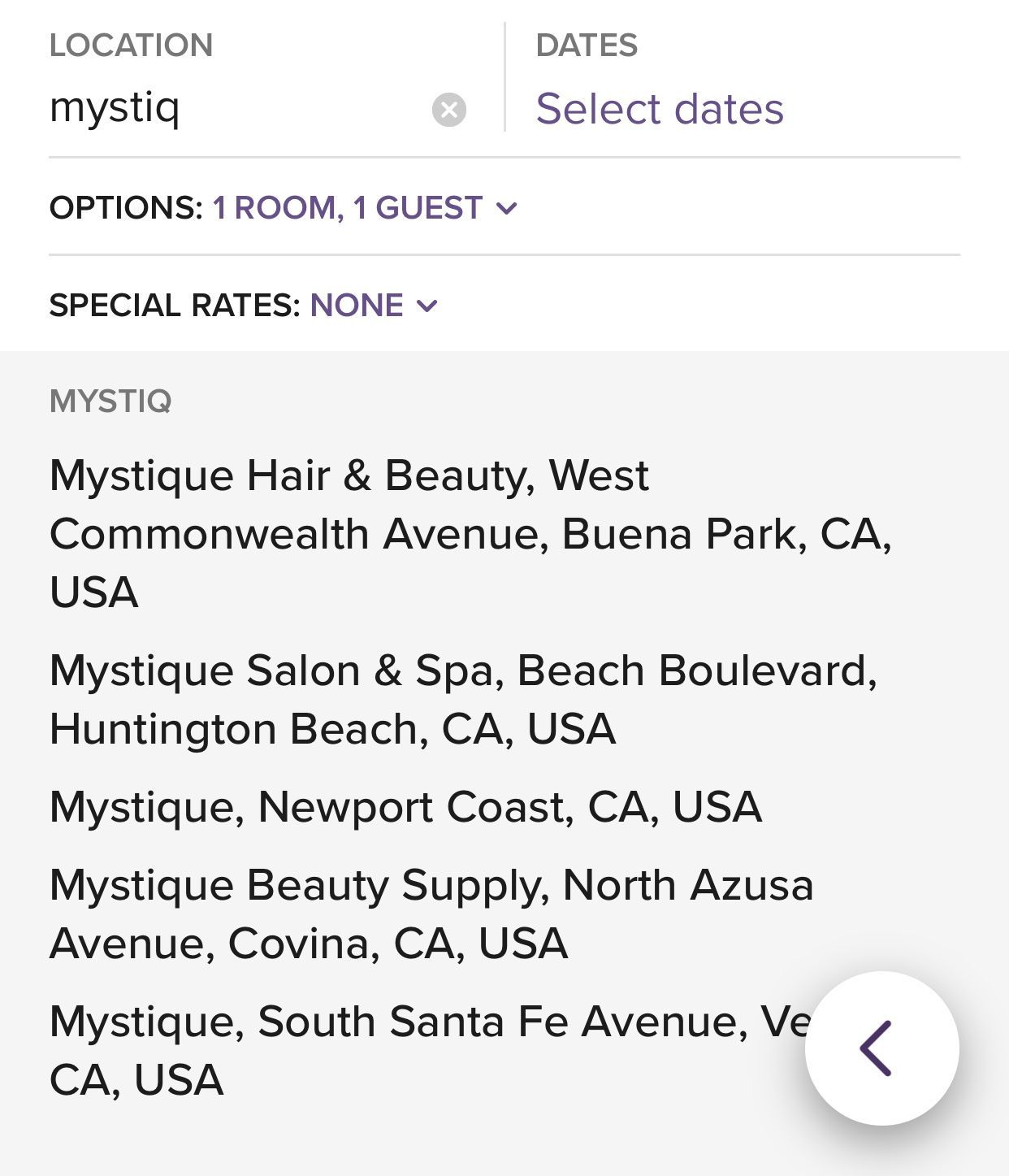
Task: Clear the location search text
Action: 448,110
